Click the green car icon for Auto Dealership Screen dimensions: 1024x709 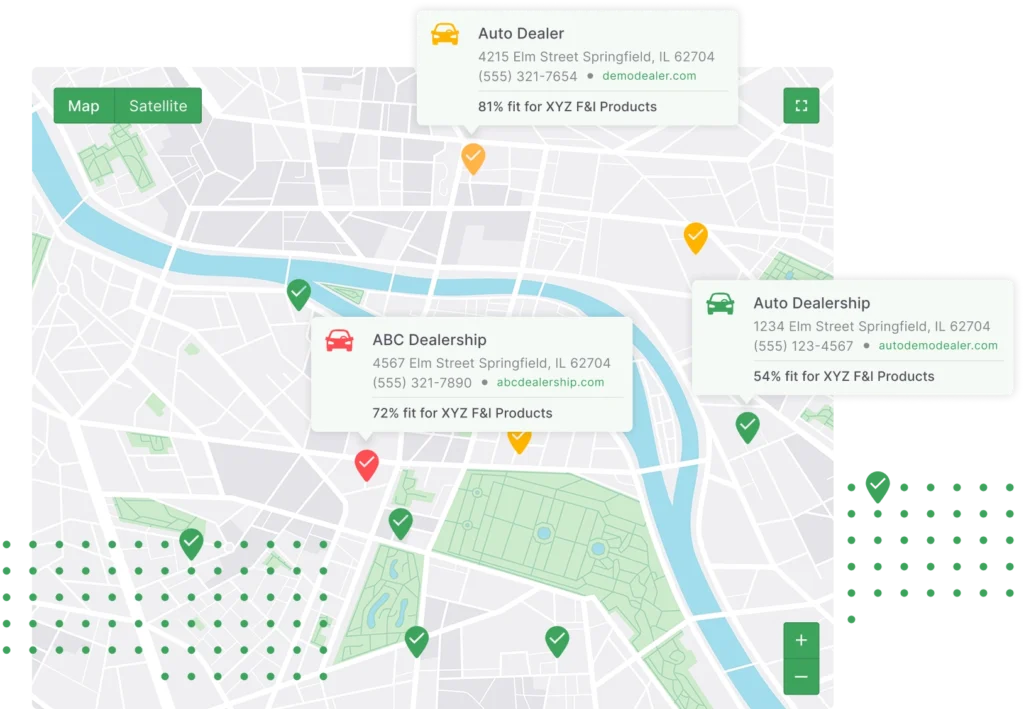[720, 304]
